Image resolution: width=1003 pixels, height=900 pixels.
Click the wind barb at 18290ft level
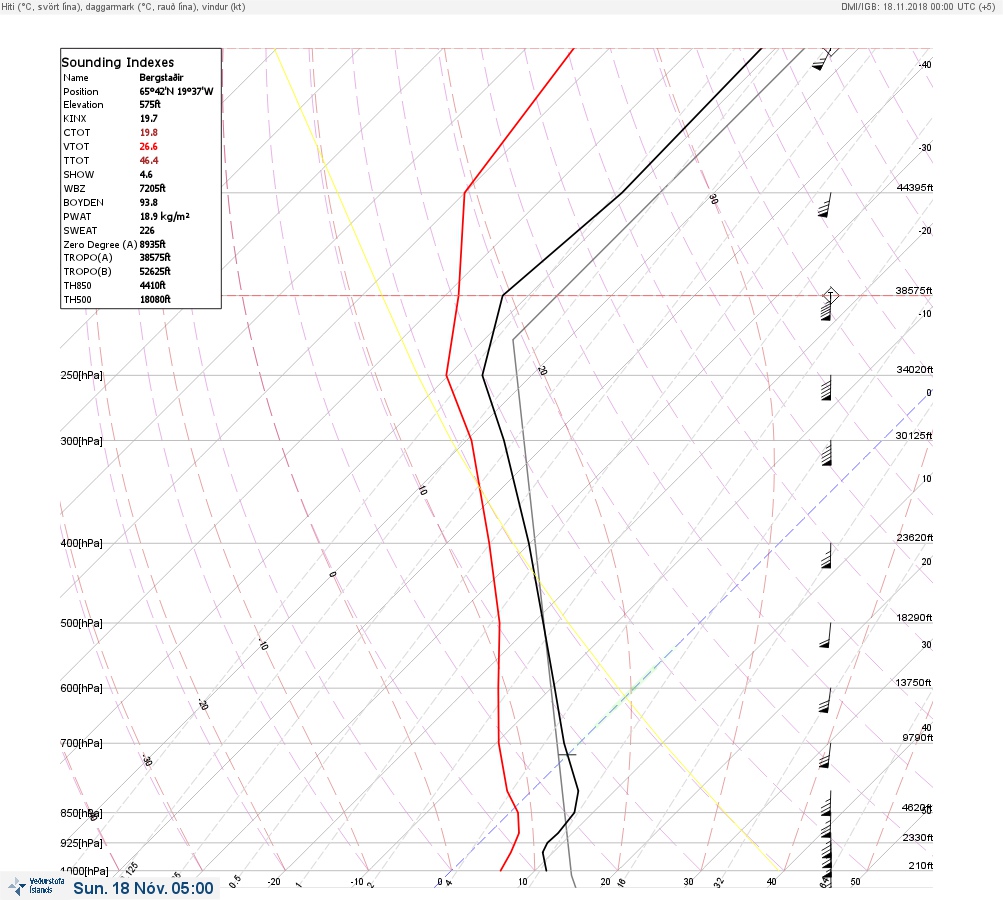(x=825, y=635)
